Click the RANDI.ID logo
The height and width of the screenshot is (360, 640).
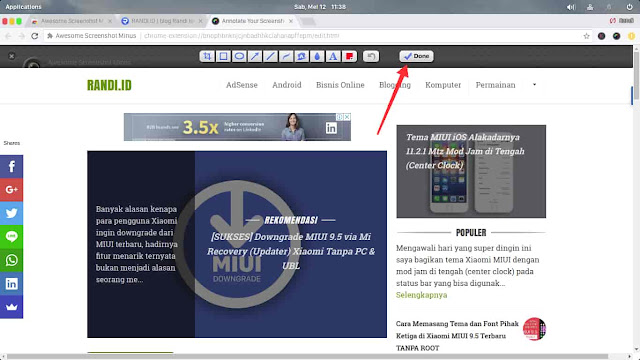109,85
